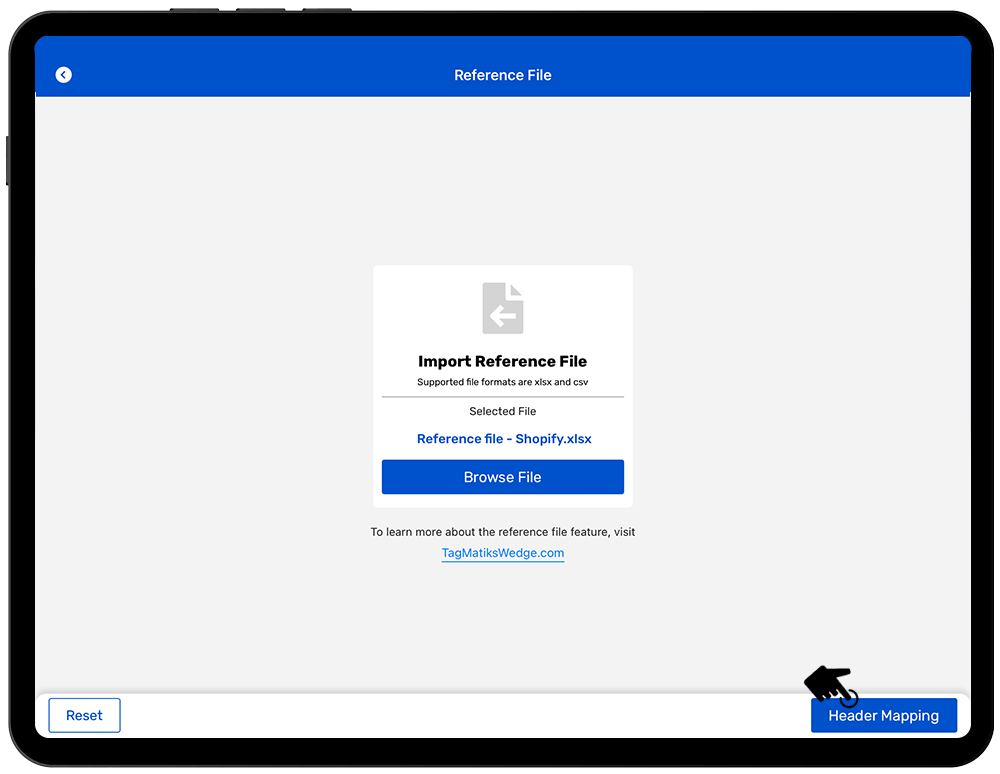The width and height of the screenshot is (1000, 774).
Task: Click the Selected File label
Action: tap(503, 411)
